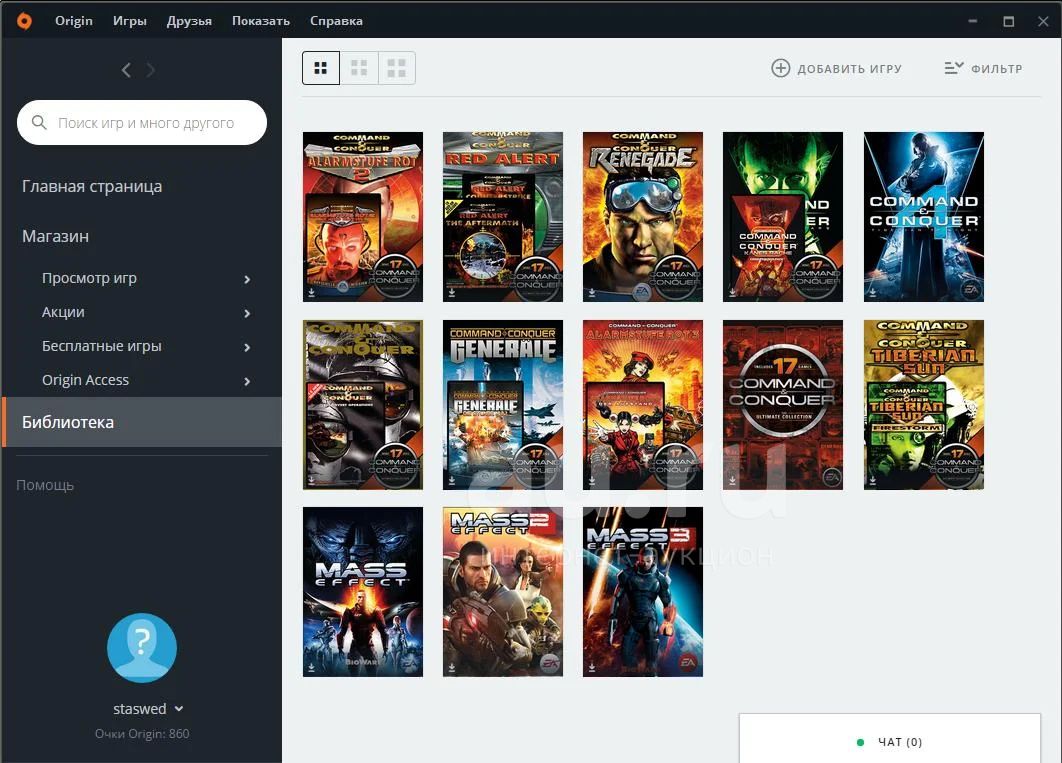Click download icon on Command & Conquer 4
The image size is (1062, 763).
[873, 292]
